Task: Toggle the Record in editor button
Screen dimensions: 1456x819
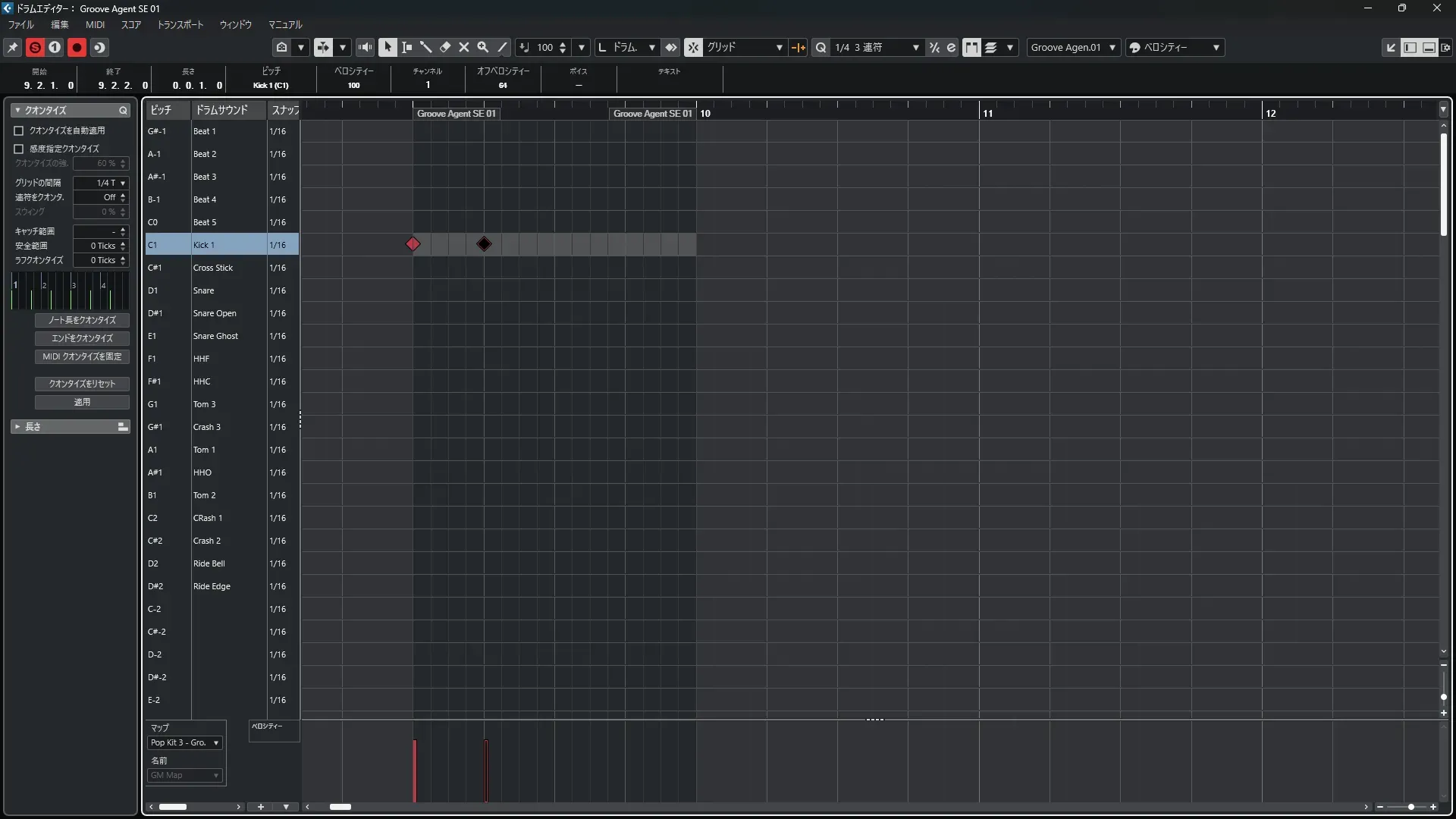Action: [x=77, y=47]
